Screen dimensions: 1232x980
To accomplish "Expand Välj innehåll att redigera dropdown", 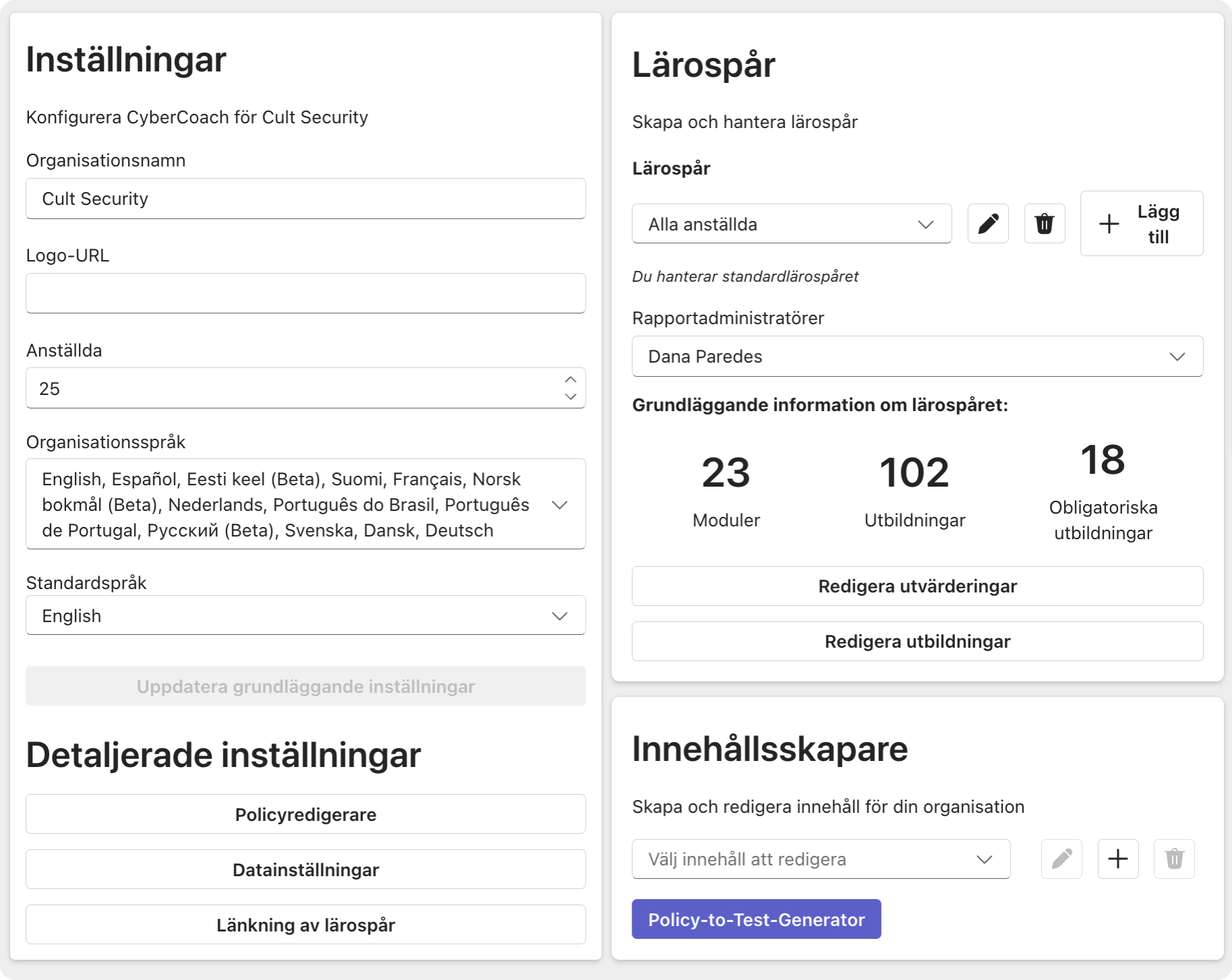I will (x=820, y=859).
